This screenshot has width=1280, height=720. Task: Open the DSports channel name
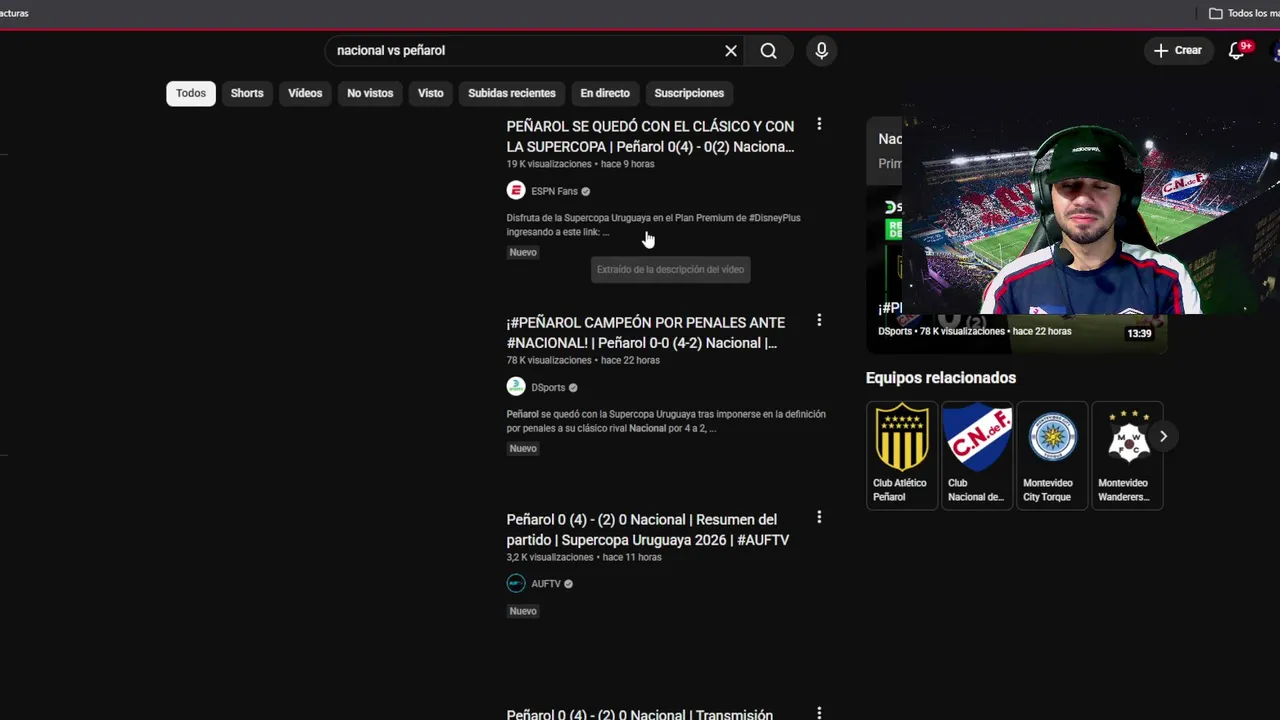click(548, 387)
